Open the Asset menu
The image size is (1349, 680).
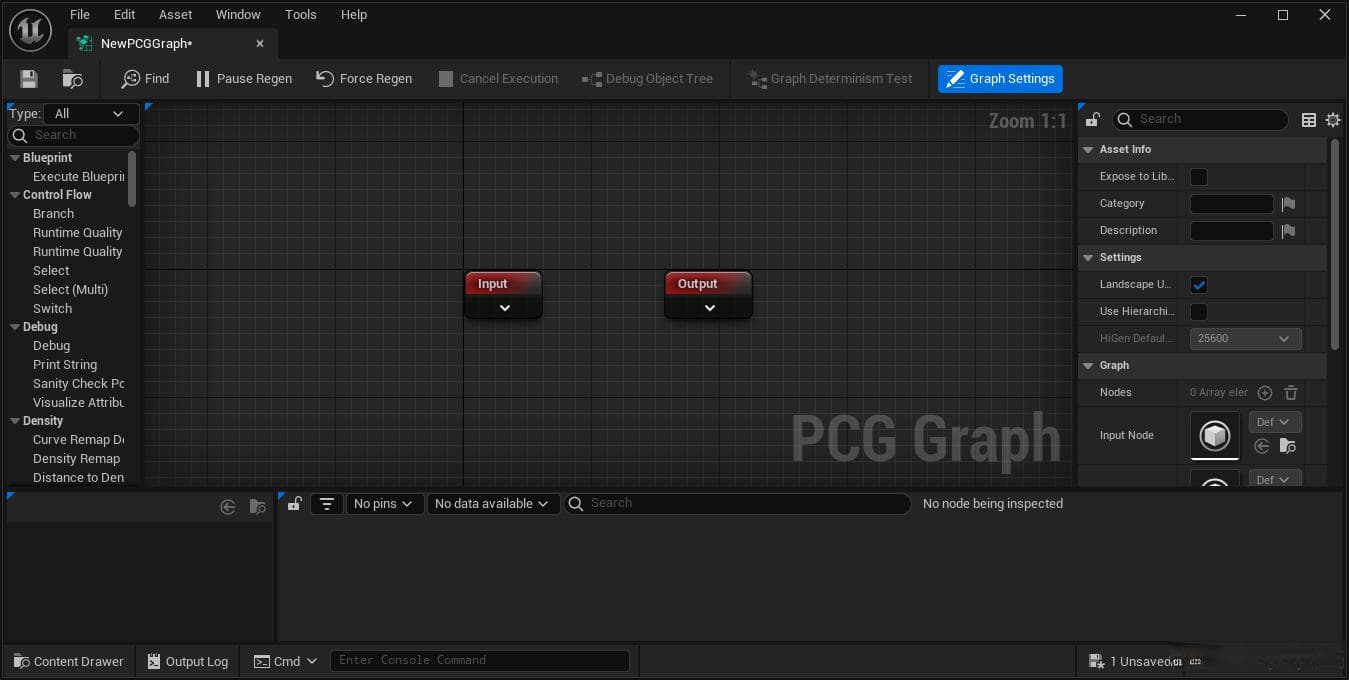[175, 14]
